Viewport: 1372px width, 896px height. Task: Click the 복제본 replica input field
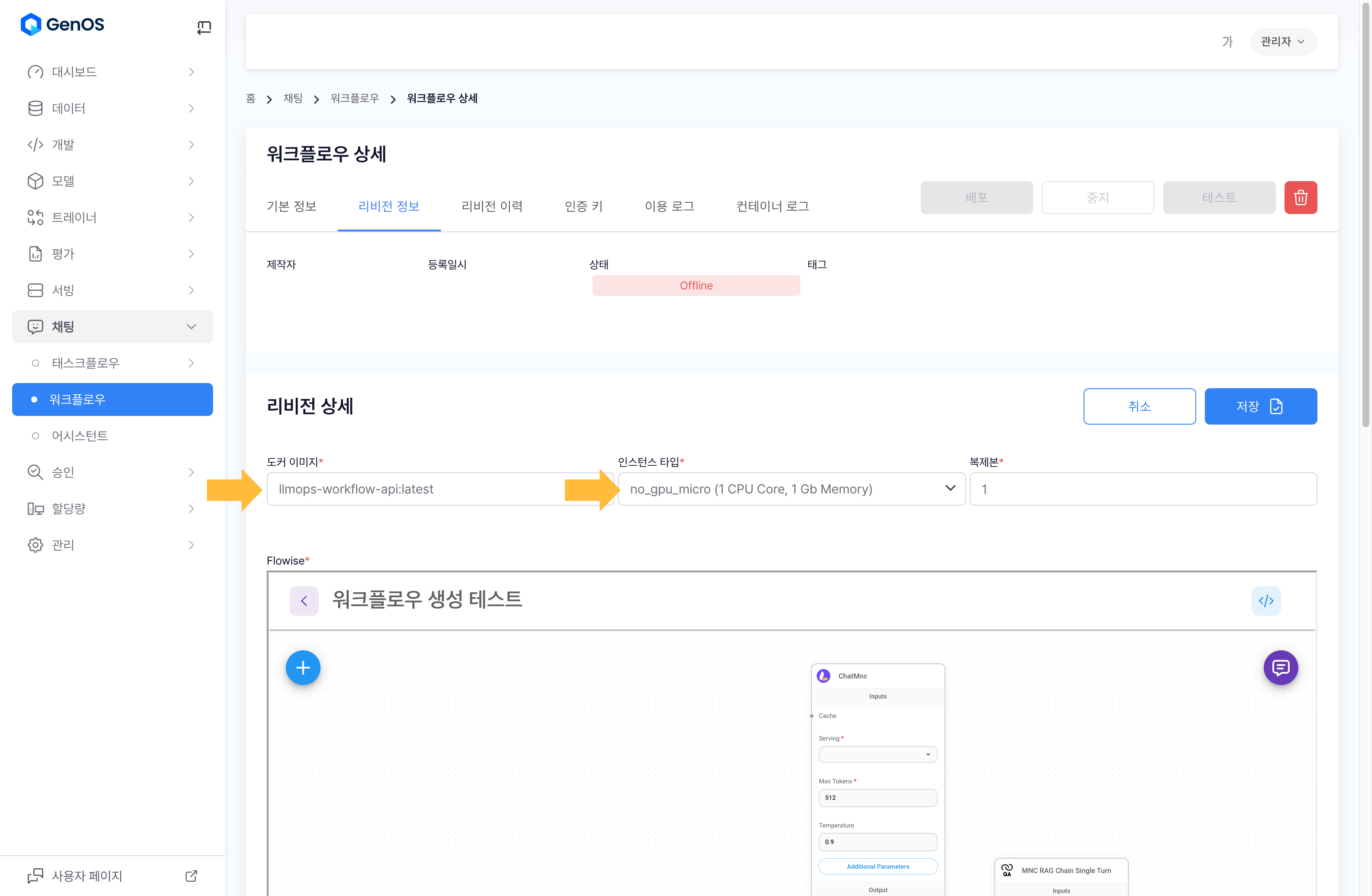[1142, 489]
